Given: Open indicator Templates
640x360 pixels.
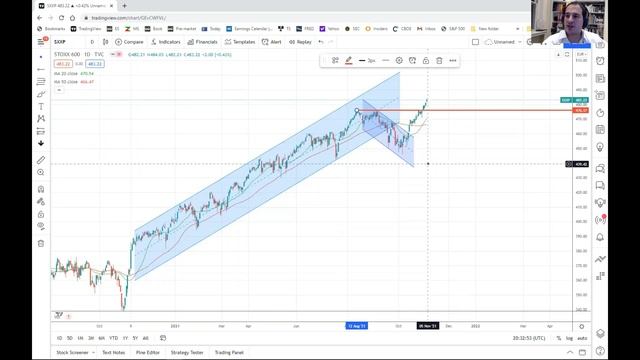Looking at the screenshot, I should coord(240,42).
